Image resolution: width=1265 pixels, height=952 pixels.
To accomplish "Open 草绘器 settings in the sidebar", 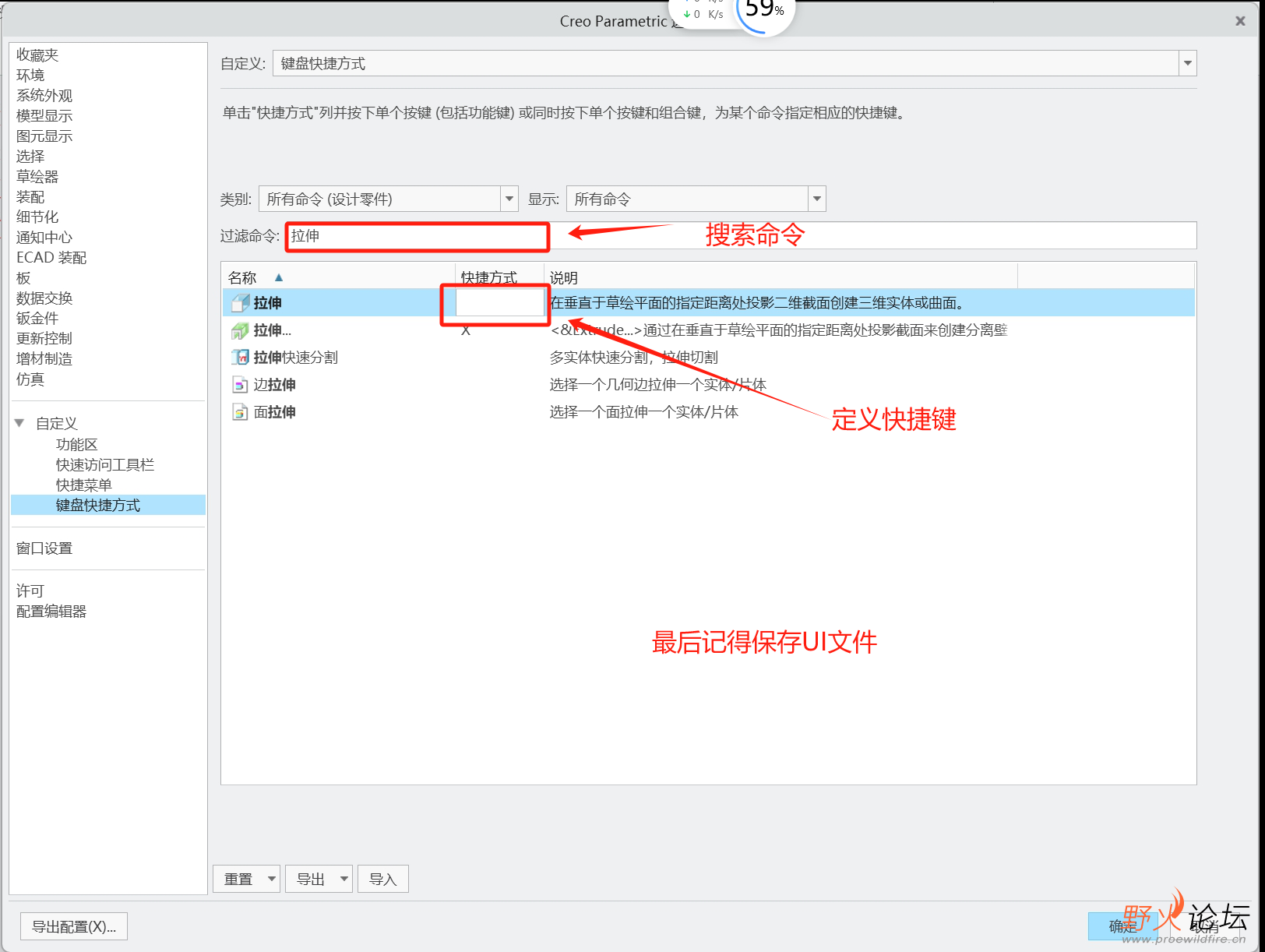I will coord(37,176).
